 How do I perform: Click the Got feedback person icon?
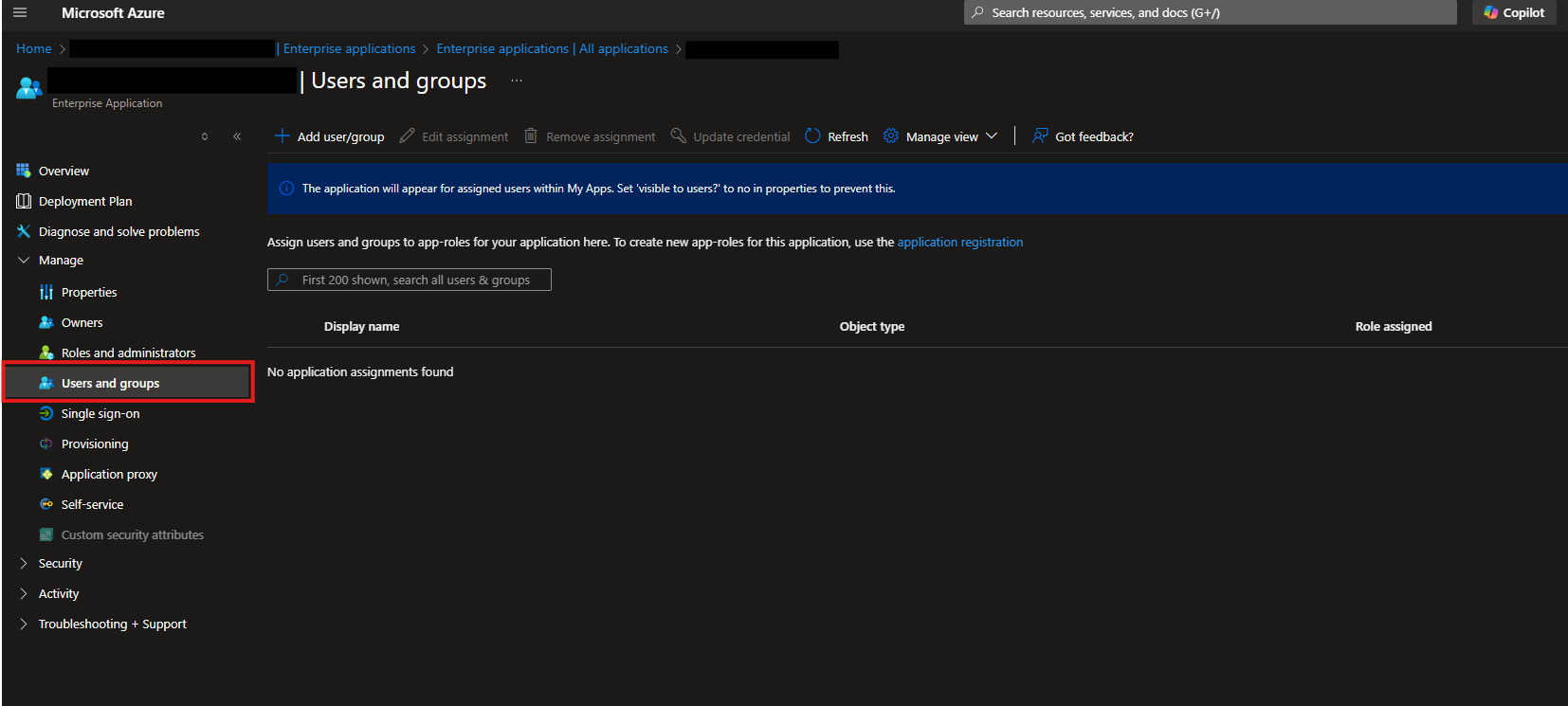pyautogui.click(x=1040, y=136)
